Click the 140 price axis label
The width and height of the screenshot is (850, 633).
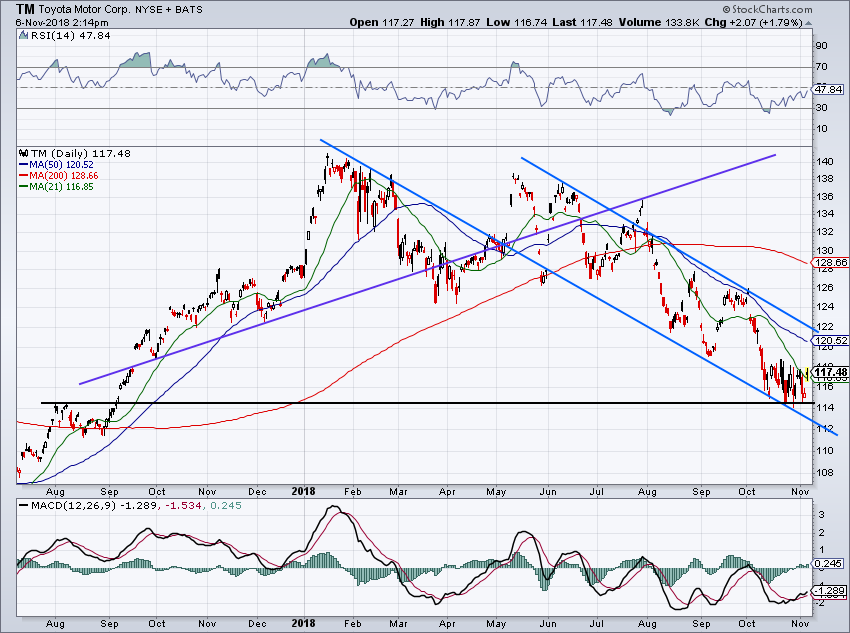coord(825,161)
